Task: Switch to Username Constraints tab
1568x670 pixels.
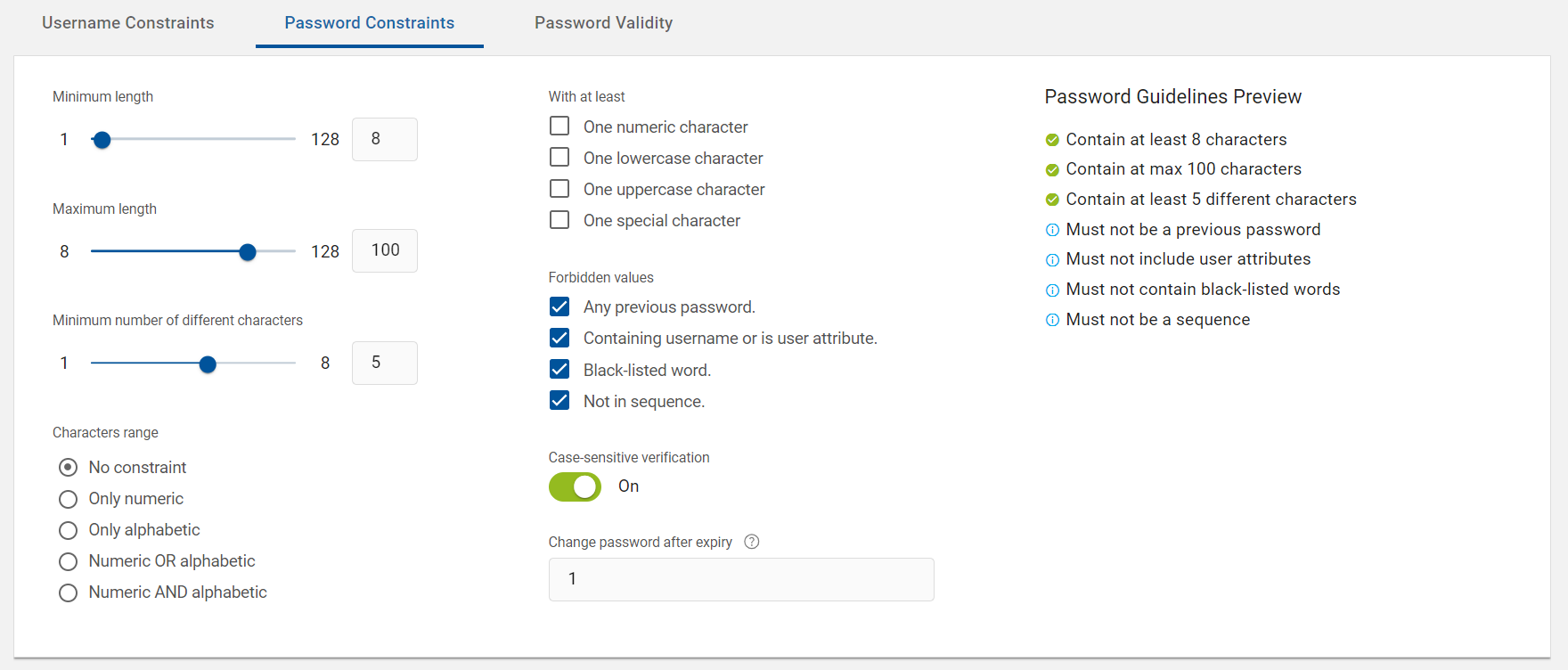Action: 128,23
